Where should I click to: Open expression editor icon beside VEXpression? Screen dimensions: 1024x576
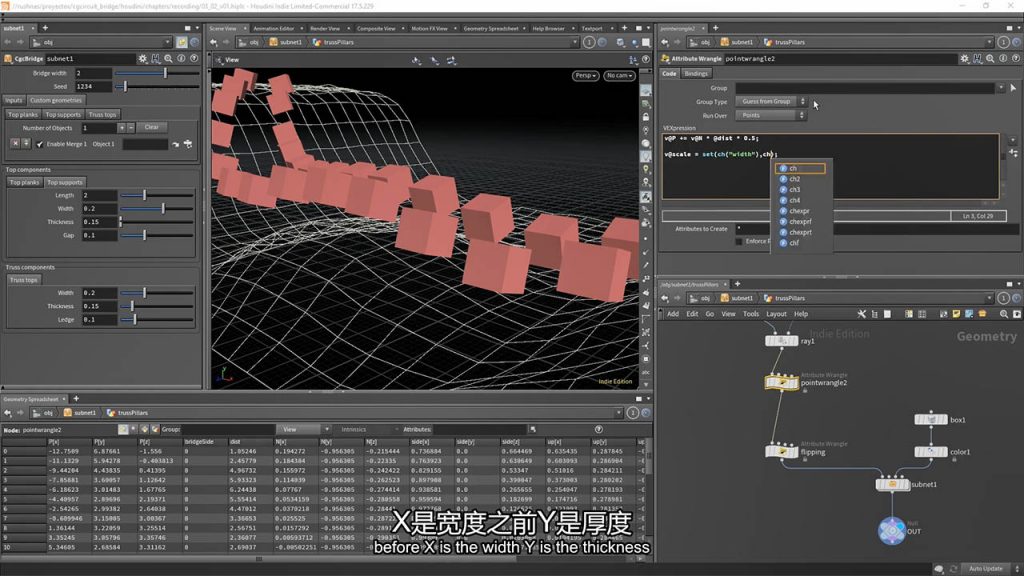[x=1014, y=153]
